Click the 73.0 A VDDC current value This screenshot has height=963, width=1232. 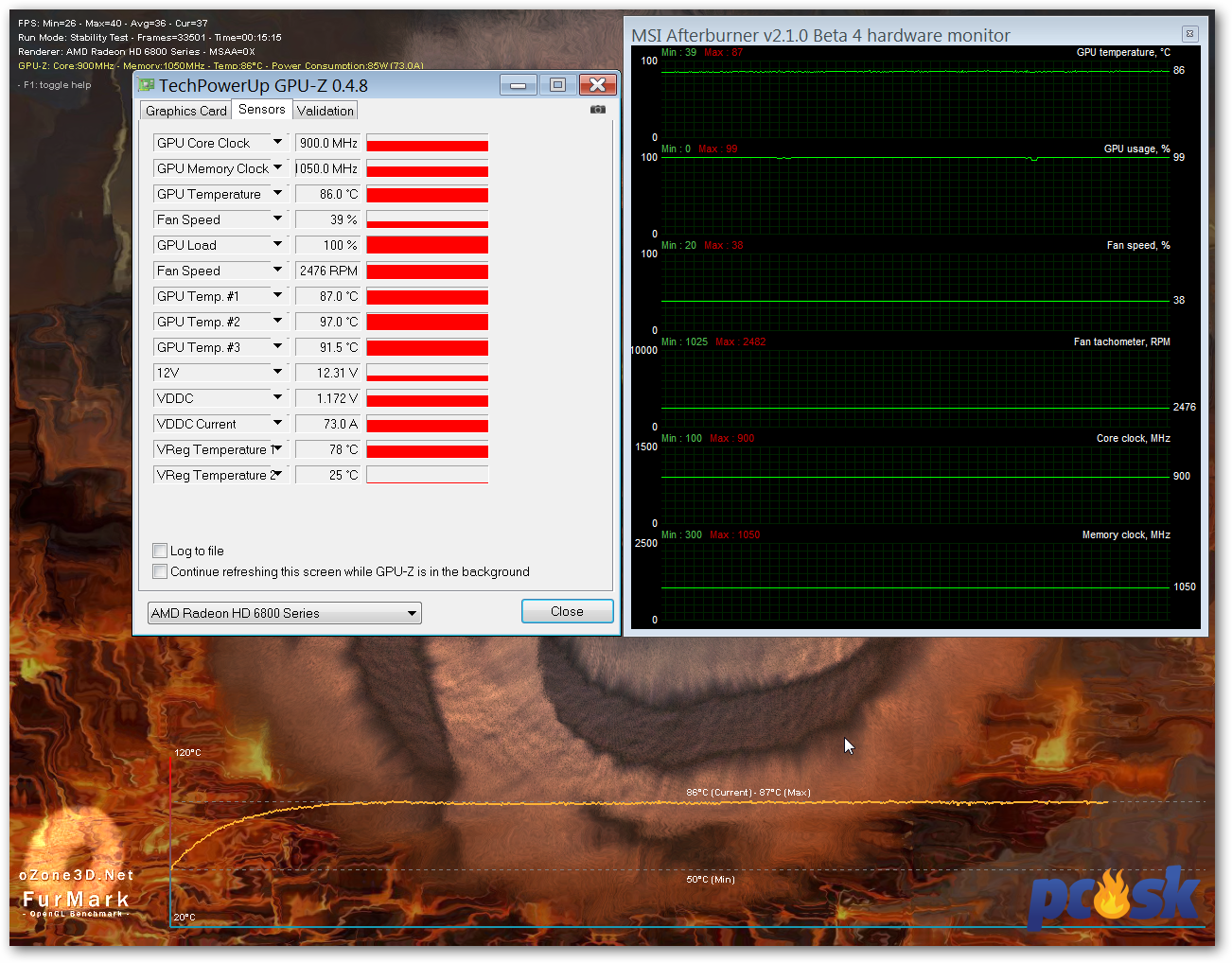click(x=328, y=424)
